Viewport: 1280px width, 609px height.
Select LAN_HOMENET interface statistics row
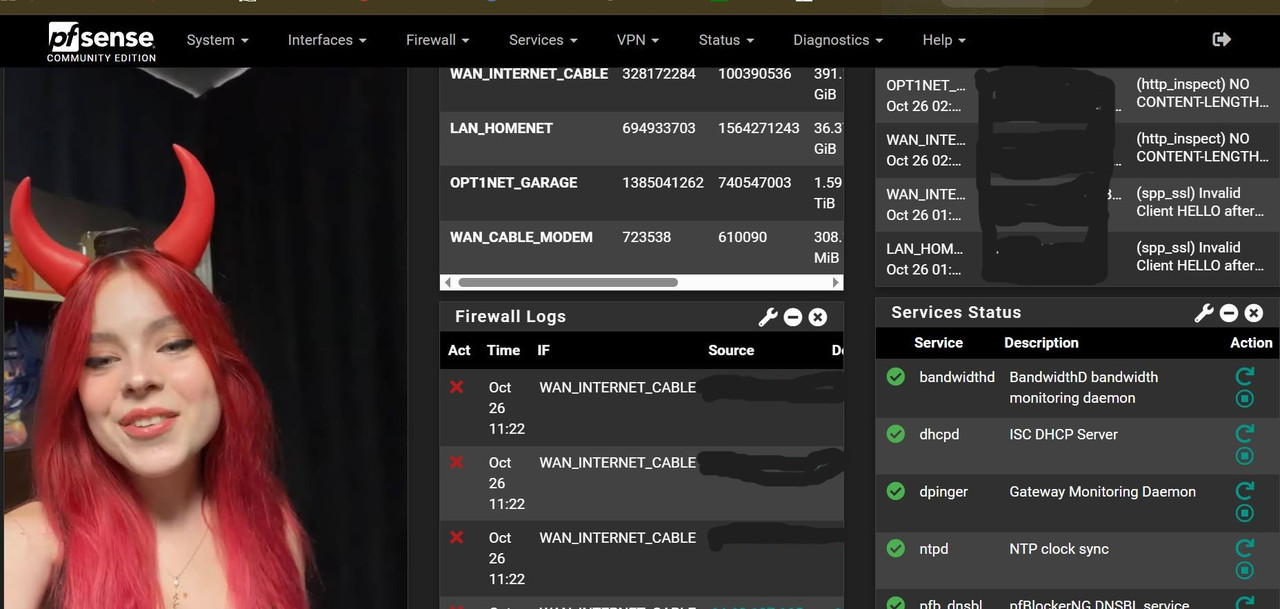(641, 138)
